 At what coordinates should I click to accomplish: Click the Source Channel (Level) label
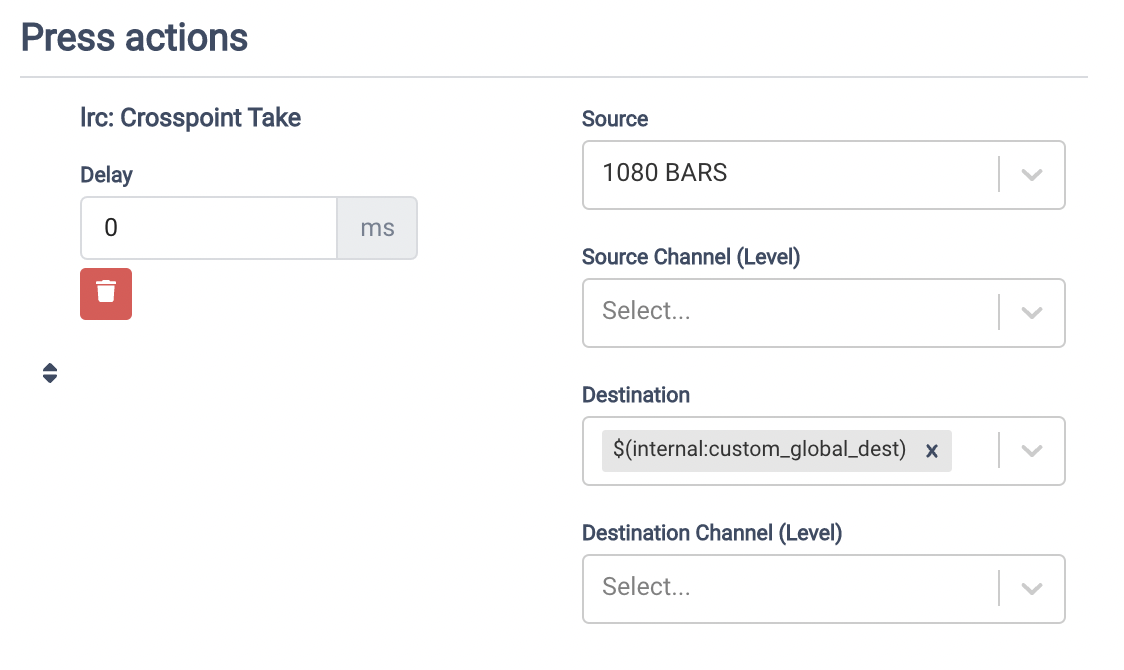pyautogui.click(x=691, y=257)
